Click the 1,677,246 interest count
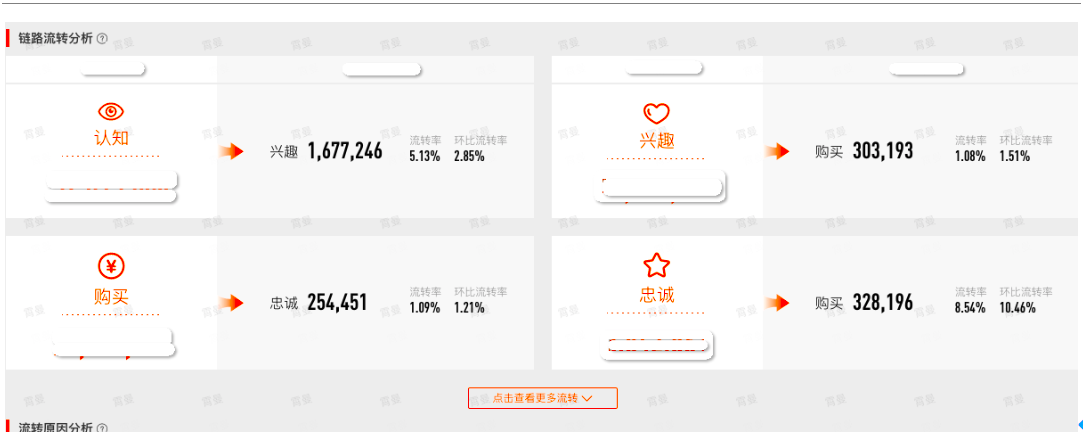Screen dimensions: 1083x436 tap(344, 151)
